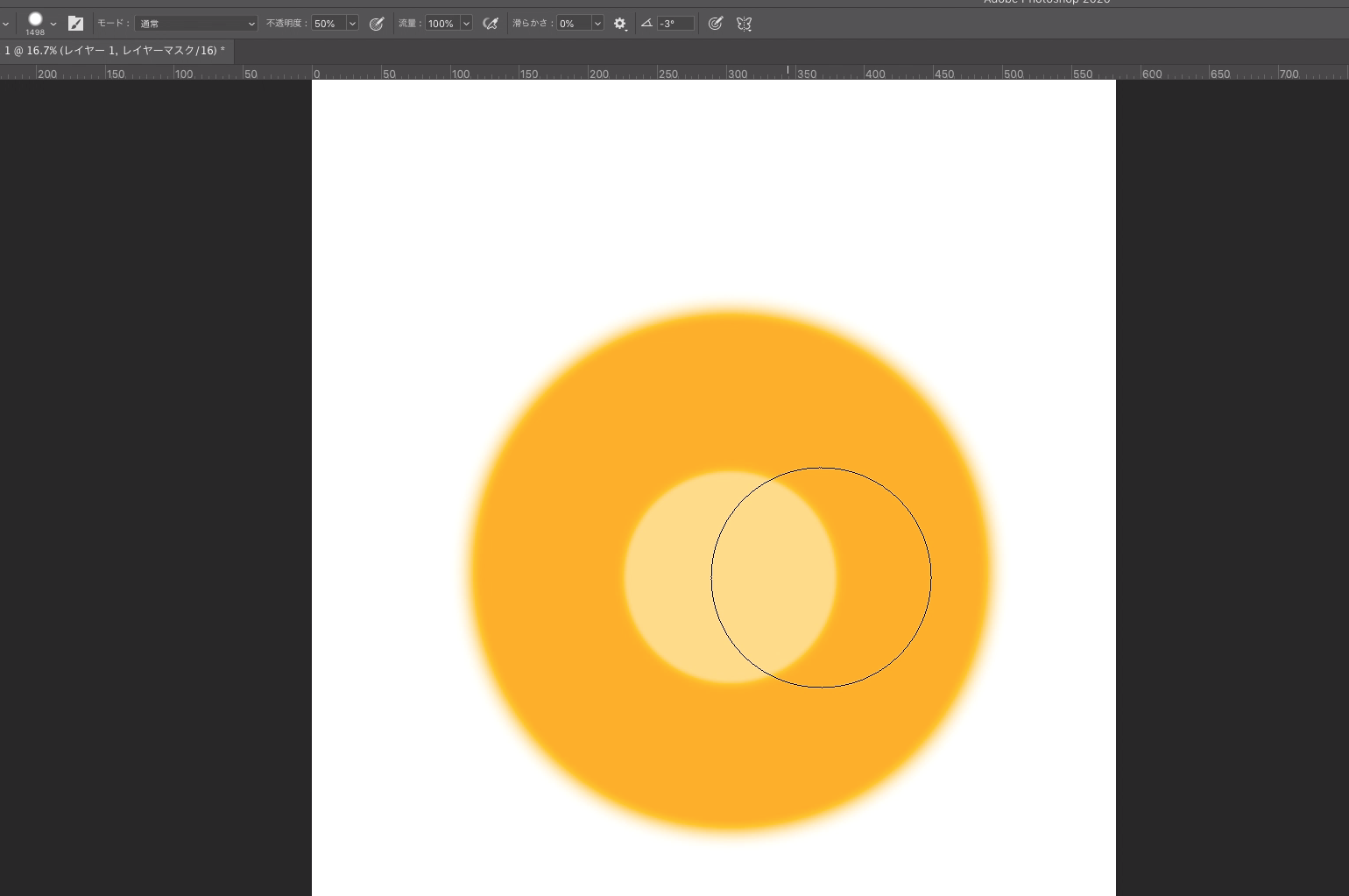The height and width of the screenshot is (896, 1349).
Task: Expand the 滑らかさ slider arrow
Action: [x=598, y=24]
